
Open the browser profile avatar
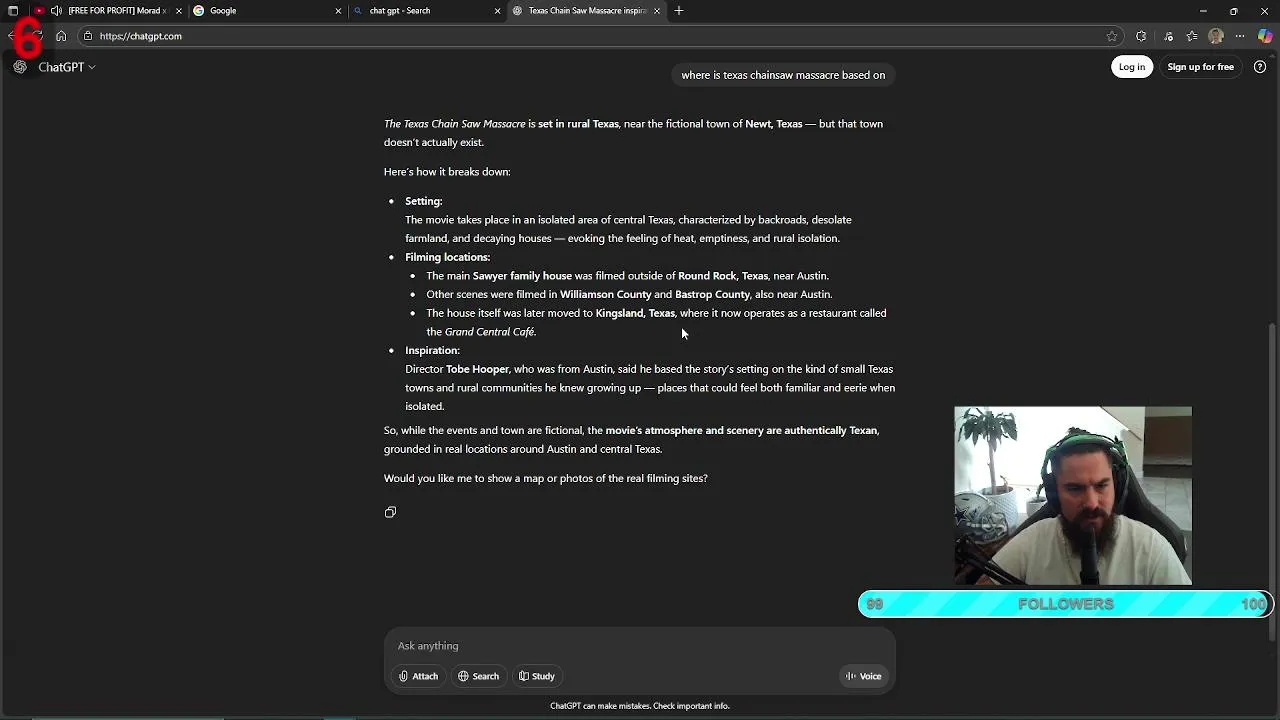(x=1216, y=36)
